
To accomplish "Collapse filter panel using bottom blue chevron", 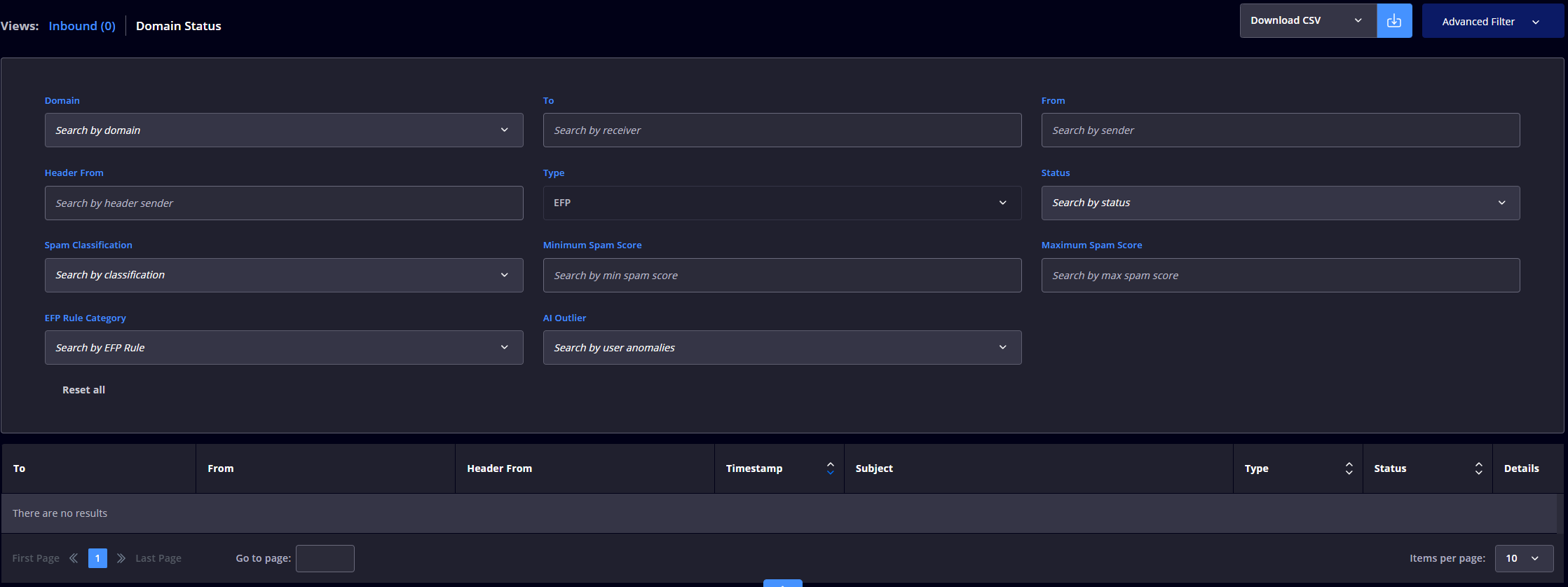I will [x=782, y=583].
